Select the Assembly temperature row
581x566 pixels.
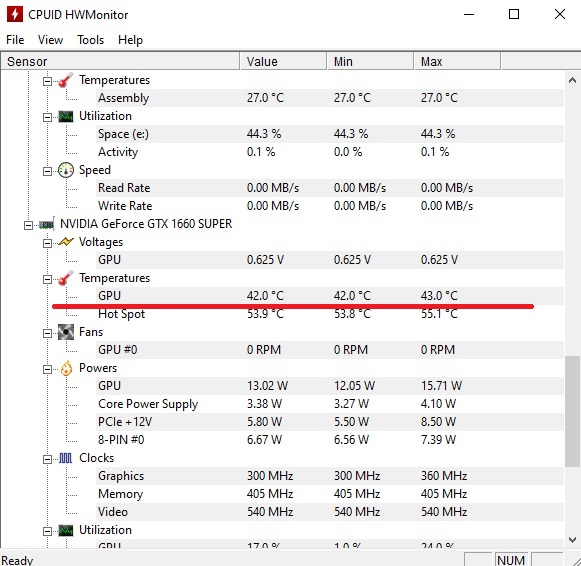click(330, 98)
